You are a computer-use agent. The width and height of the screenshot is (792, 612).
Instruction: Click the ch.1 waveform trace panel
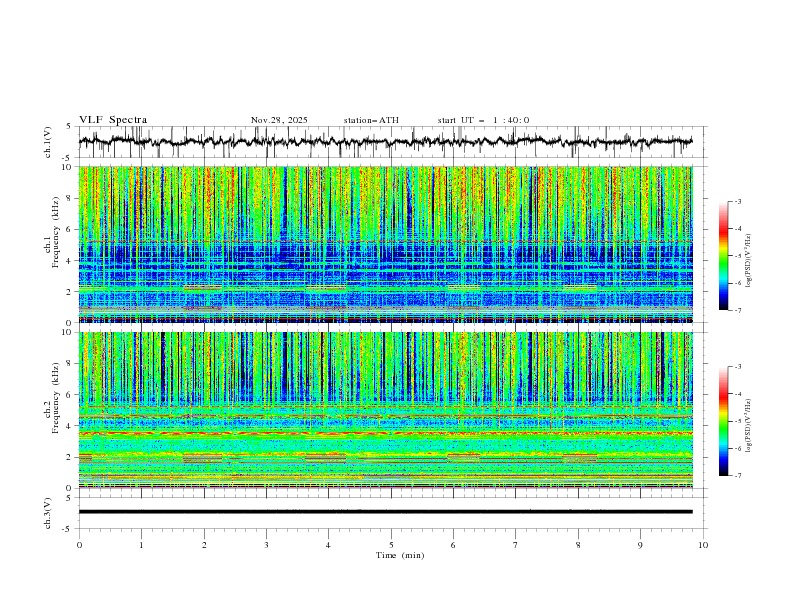[x=392, y=142]
